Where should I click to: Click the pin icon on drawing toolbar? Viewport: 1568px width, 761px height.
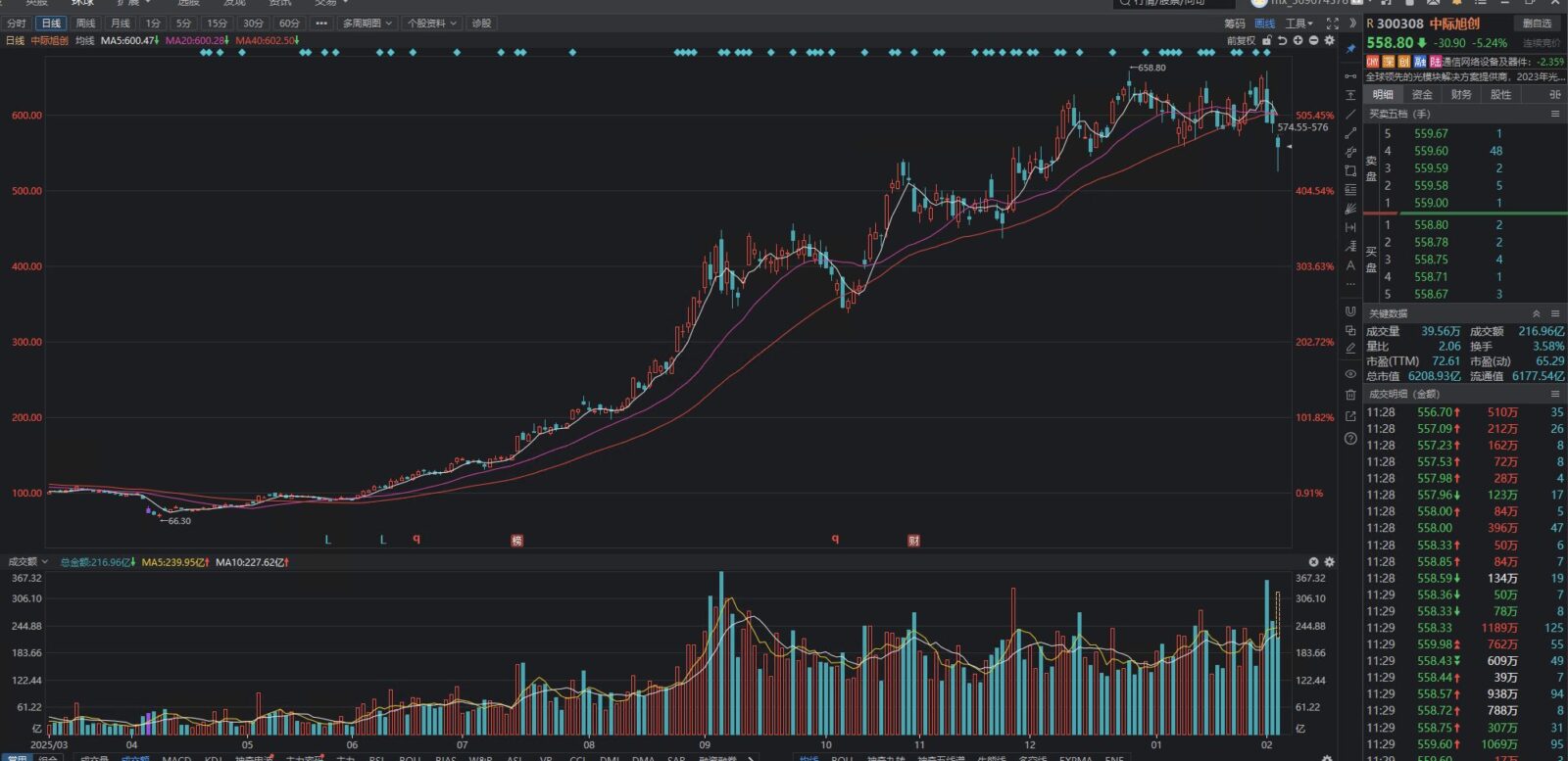pos(1350,48)
